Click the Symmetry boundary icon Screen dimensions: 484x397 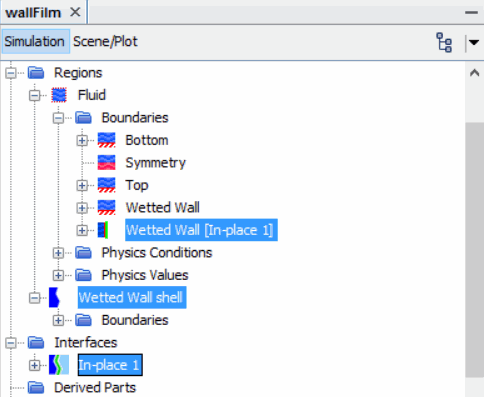click(x=107, y=163)
